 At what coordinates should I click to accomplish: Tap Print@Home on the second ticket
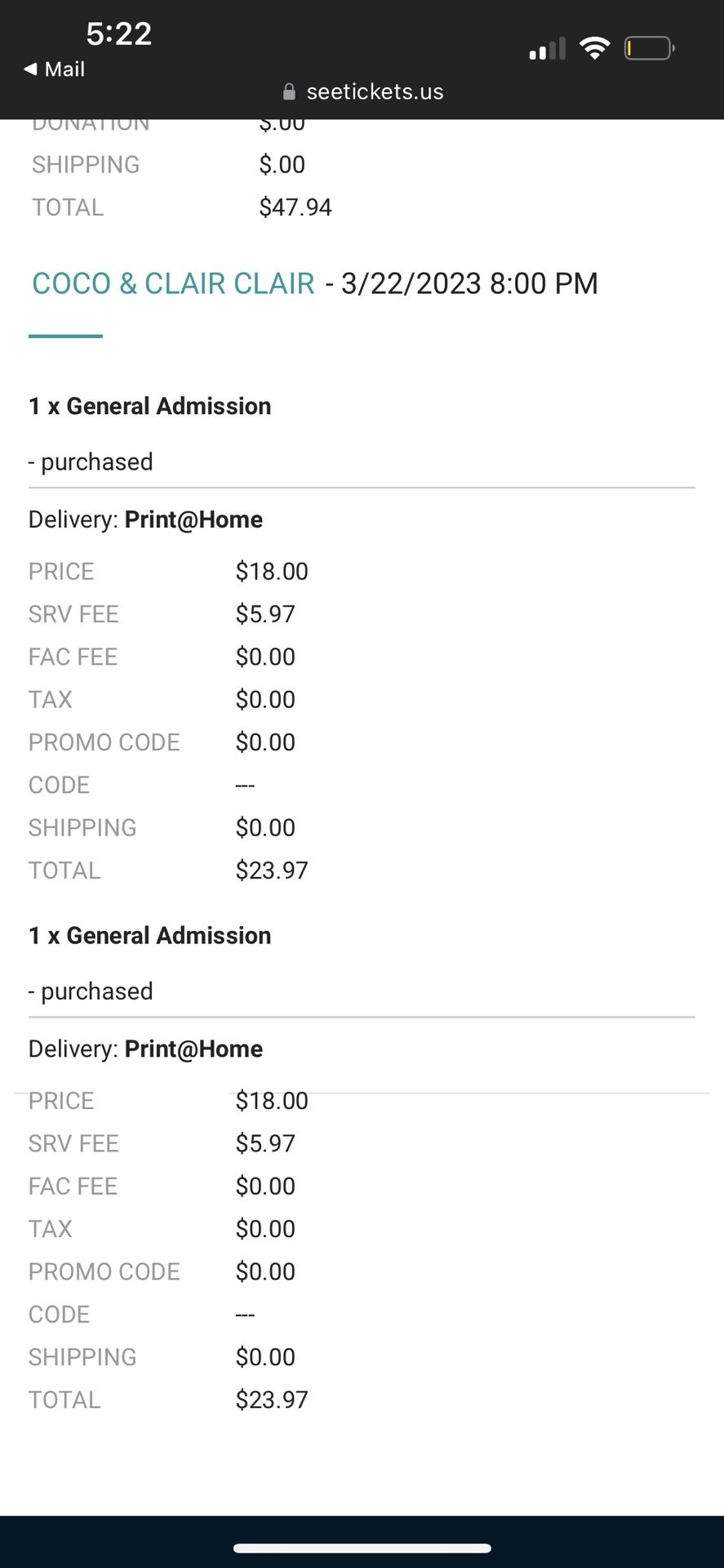pos(193,1049)
